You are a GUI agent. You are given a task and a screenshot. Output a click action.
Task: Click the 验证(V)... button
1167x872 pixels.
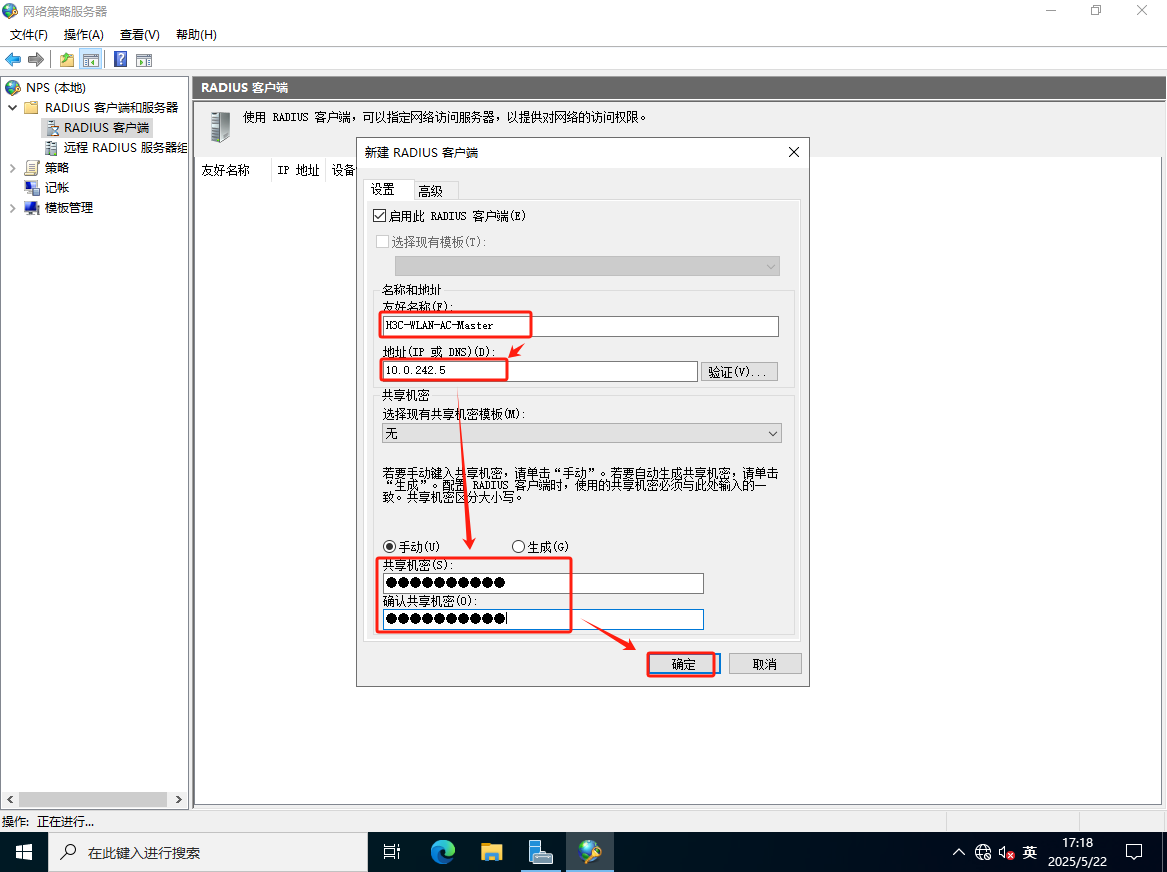(739, 371)
